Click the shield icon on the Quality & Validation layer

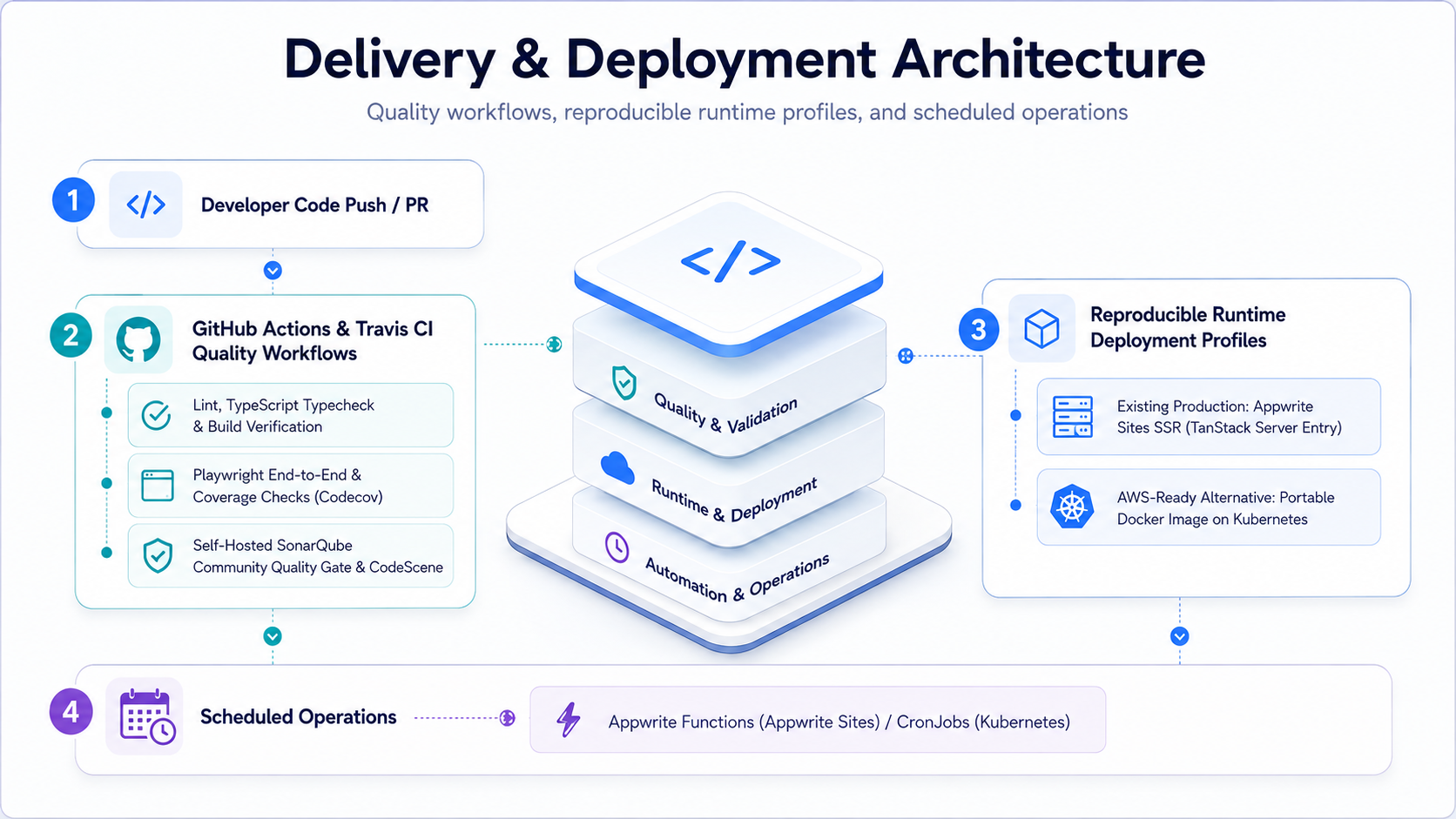(x=624, y=382)
